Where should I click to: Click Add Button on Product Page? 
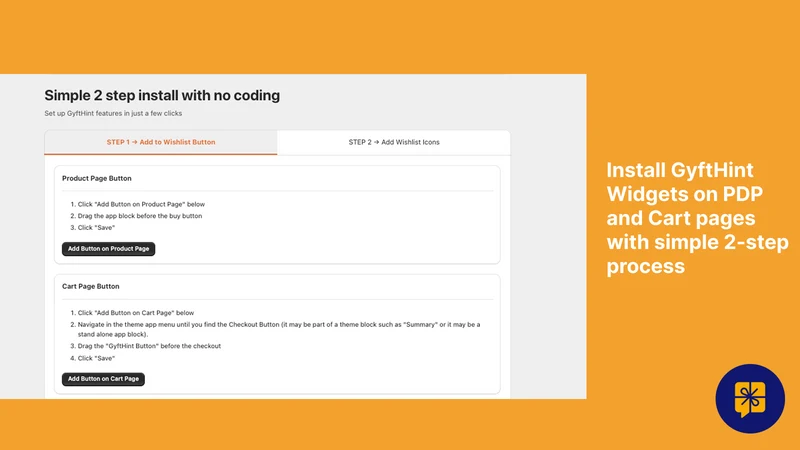pyautogui.click(x=109, y=249)
